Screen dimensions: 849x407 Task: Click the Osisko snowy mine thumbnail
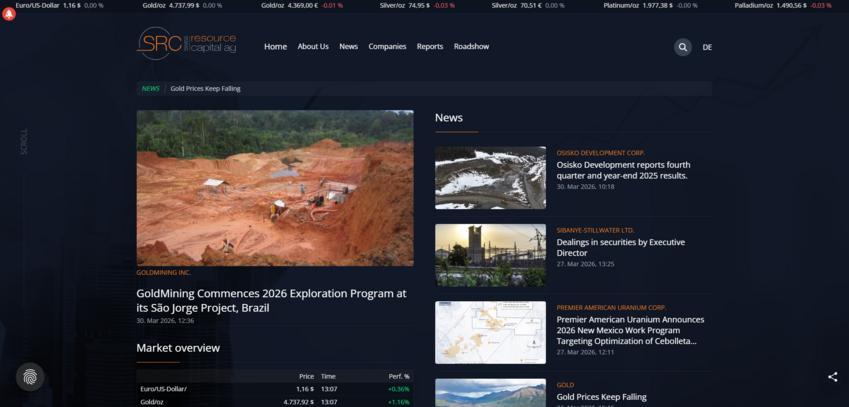[x=490, y=178]
